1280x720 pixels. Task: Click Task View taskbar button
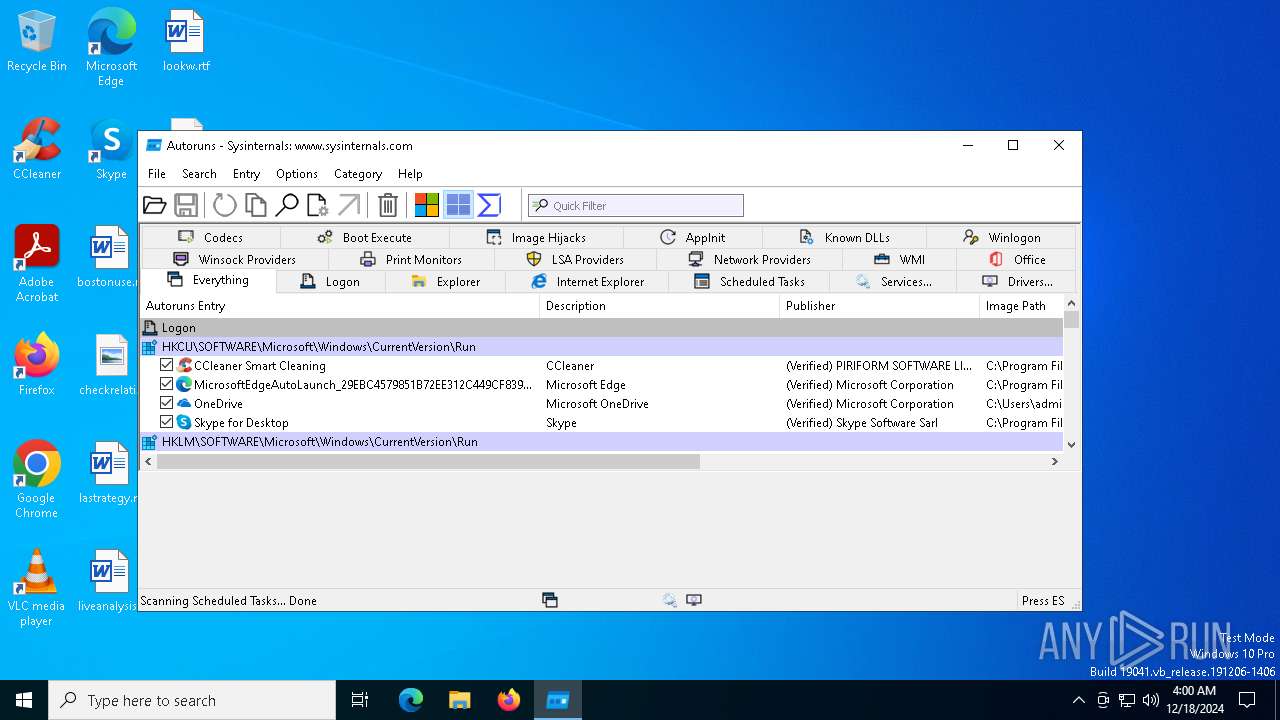point(360,700)
